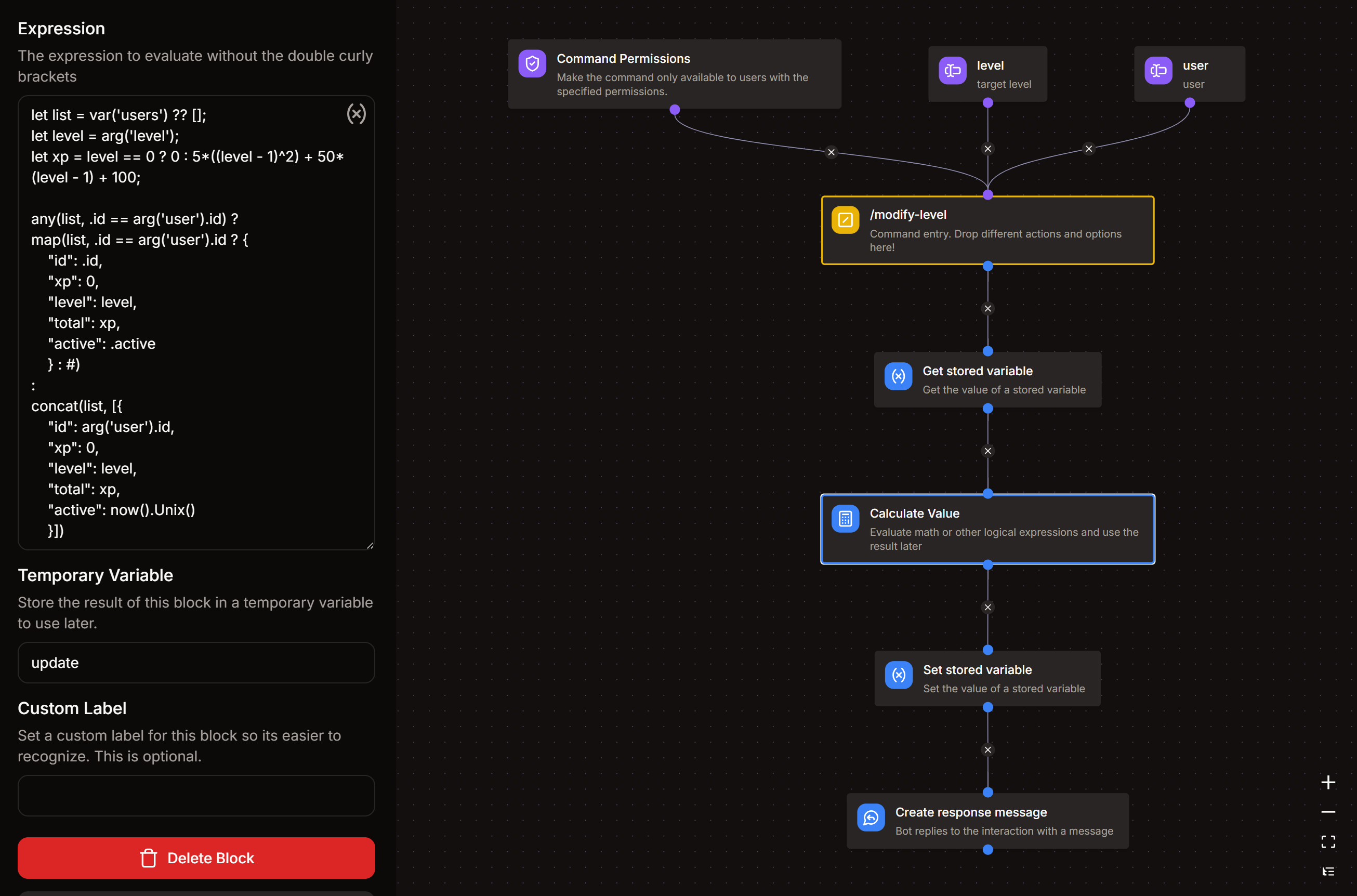Click the auto-layout icon in canvas controls
The image size is (1357, 896).
coord(1328,872)
